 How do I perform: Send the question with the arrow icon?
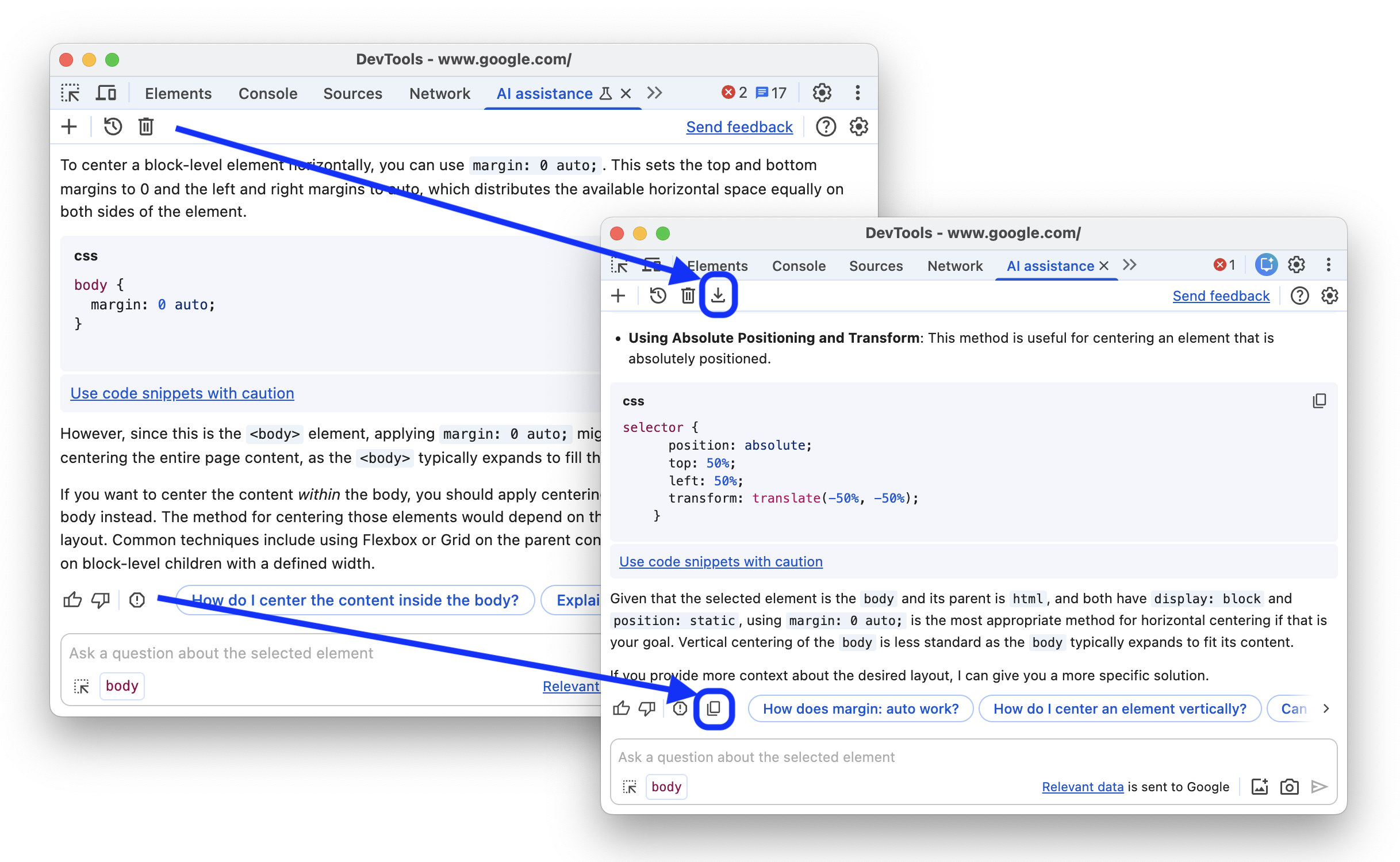[x=1319, y=787]
